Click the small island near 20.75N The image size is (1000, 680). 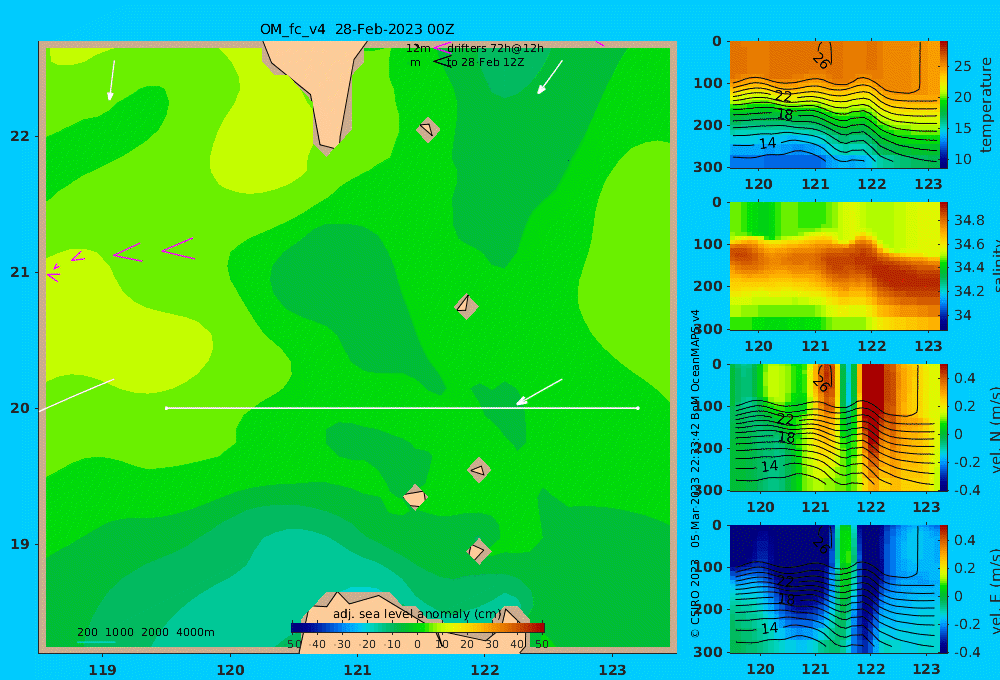[x=466, y=306]
